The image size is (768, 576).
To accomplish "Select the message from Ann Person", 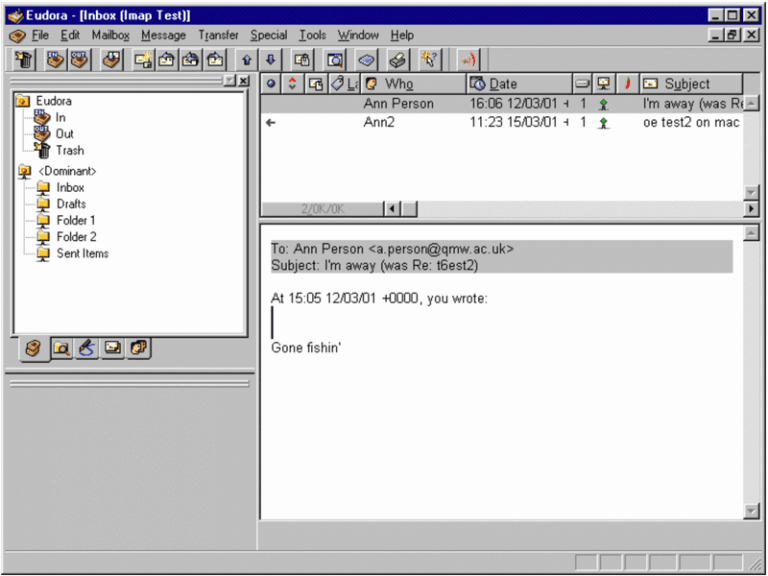I will click(502, 103).
